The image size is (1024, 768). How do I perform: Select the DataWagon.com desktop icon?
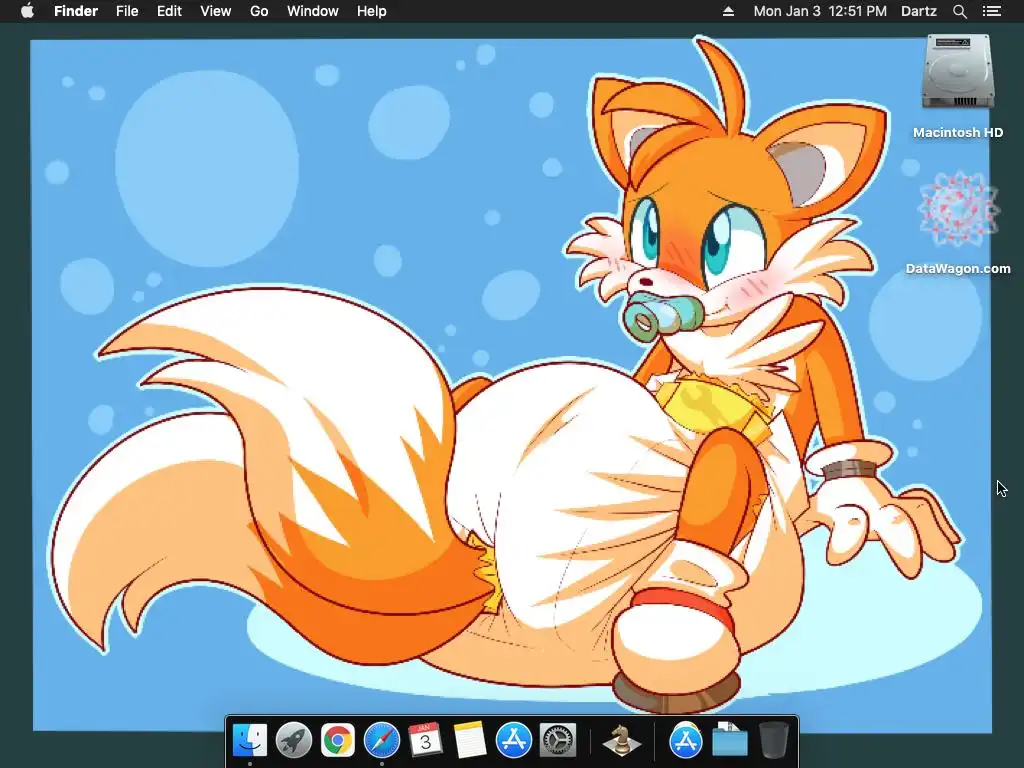[958, 209]
